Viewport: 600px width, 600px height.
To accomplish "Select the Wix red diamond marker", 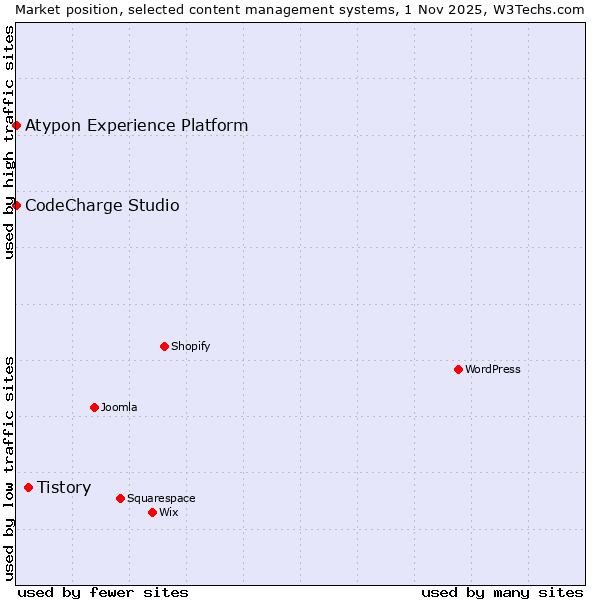I will tap(152, 512).
